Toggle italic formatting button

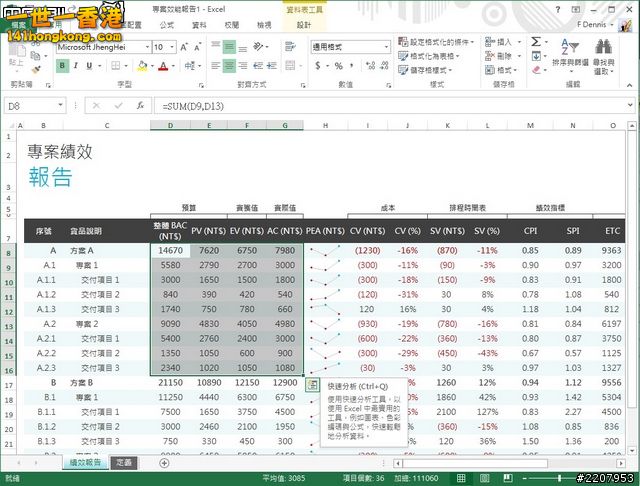[77, 65]
